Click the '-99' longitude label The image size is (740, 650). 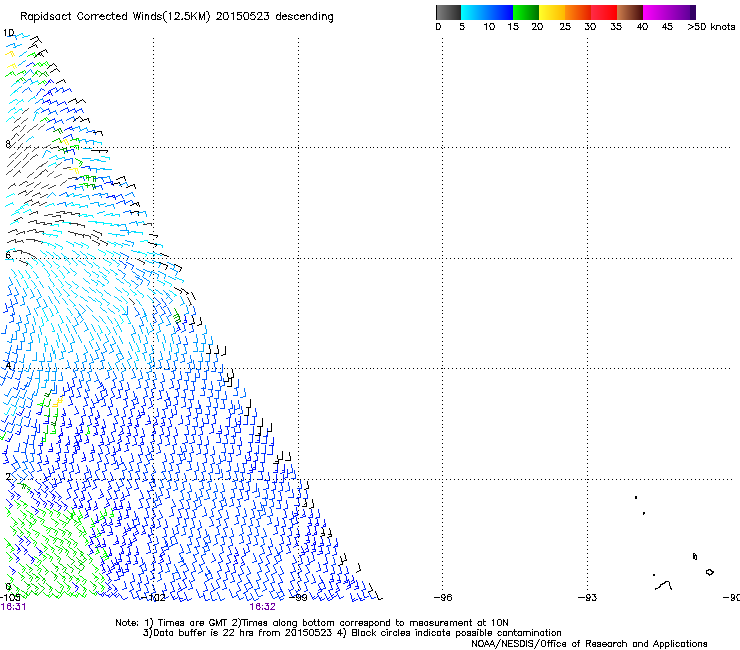point(298,598)
